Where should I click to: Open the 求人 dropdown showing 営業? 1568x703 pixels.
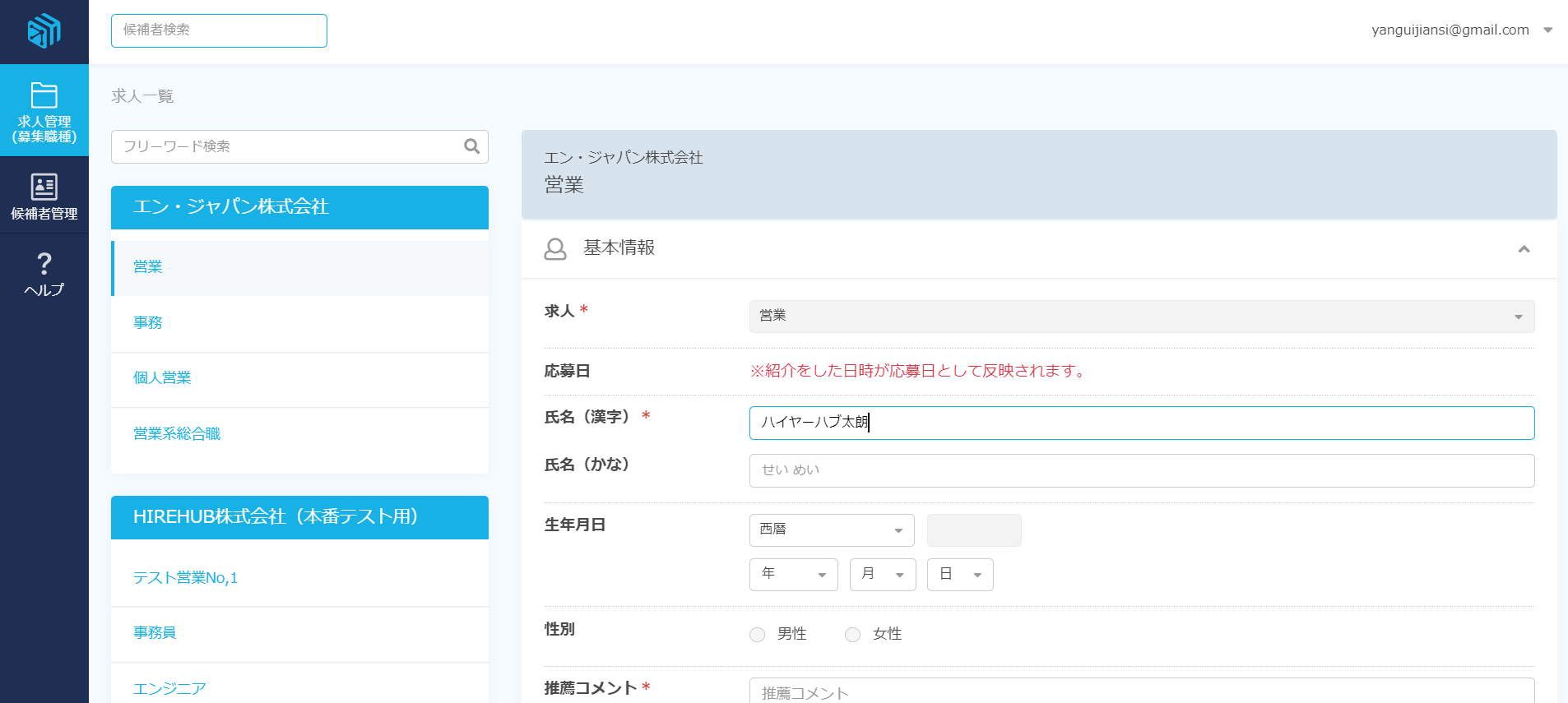click(x=1141, y=317)
